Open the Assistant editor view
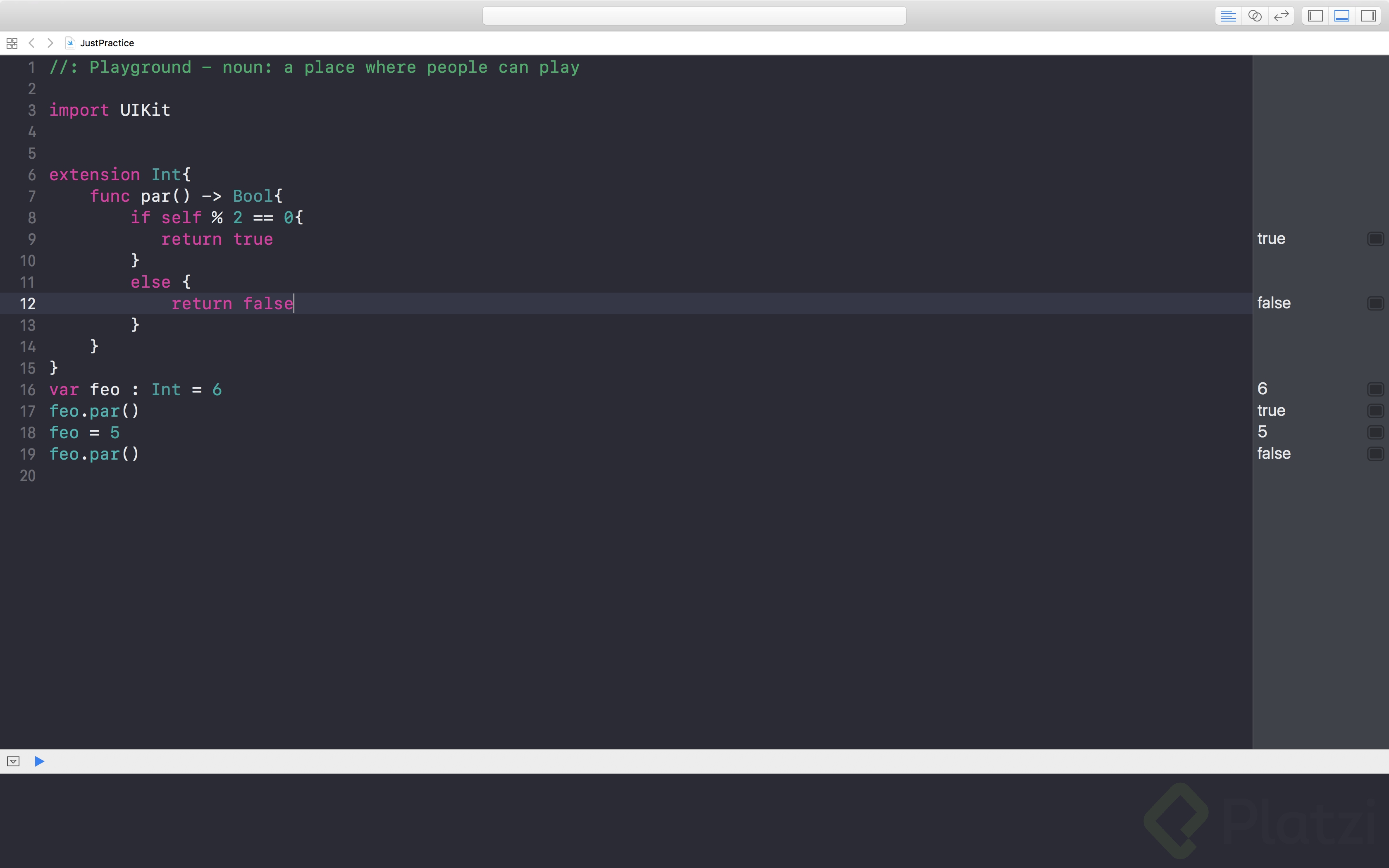Screen dimensions: 1389x868 [1255, 16]
